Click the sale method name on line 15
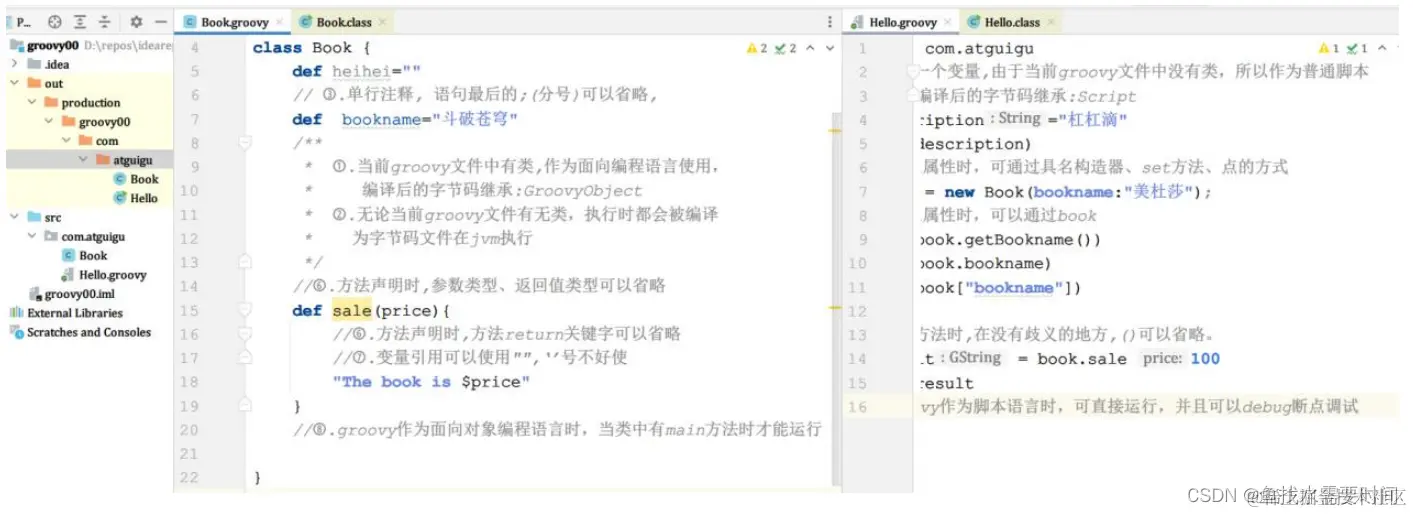This screenshot has height=514, width=1413. click(351, 310)
